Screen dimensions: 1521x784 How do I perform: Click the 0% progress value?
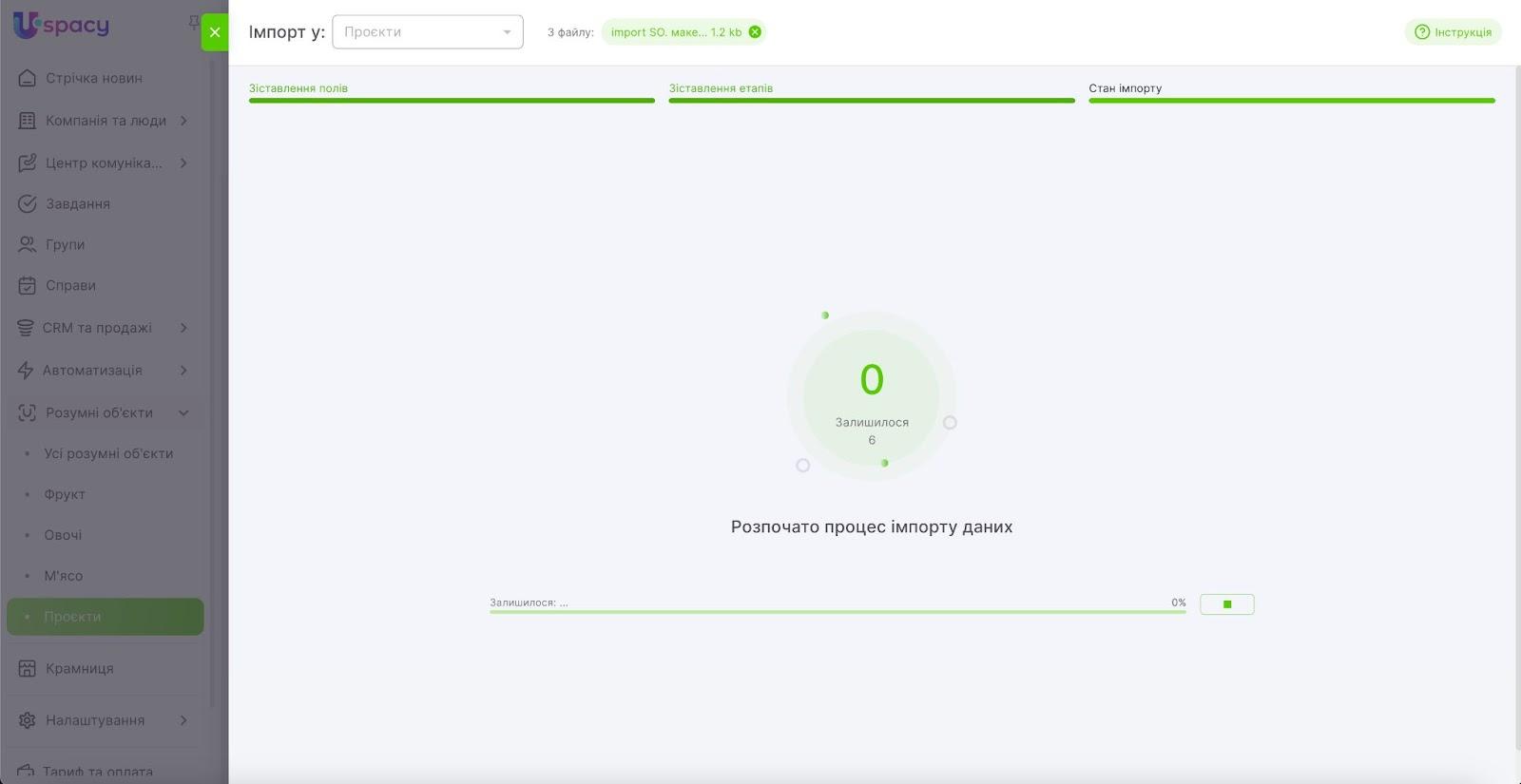pyautogui.click(x=1179, y=602)
